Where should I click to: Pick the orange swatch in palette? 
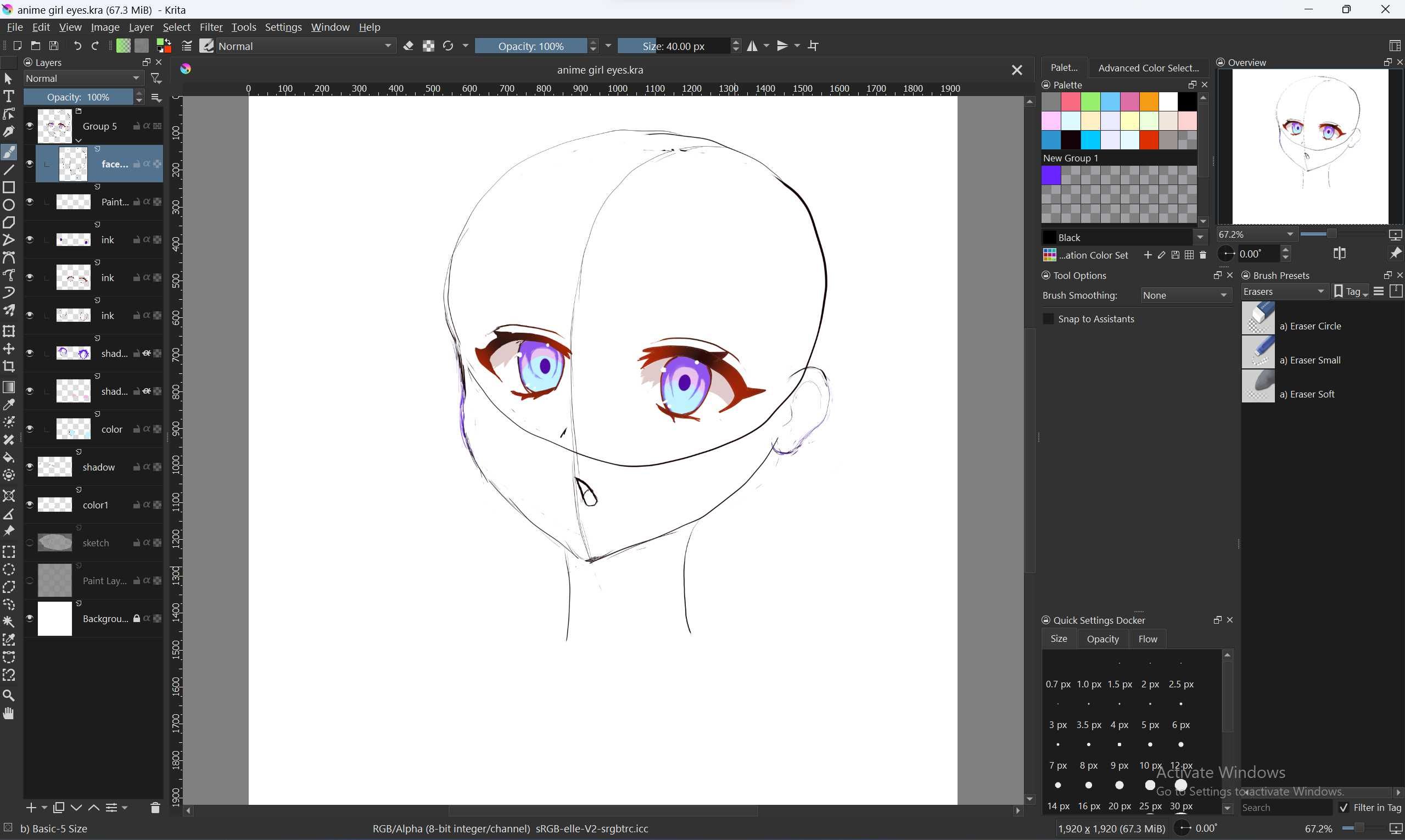click(1149, 102)
